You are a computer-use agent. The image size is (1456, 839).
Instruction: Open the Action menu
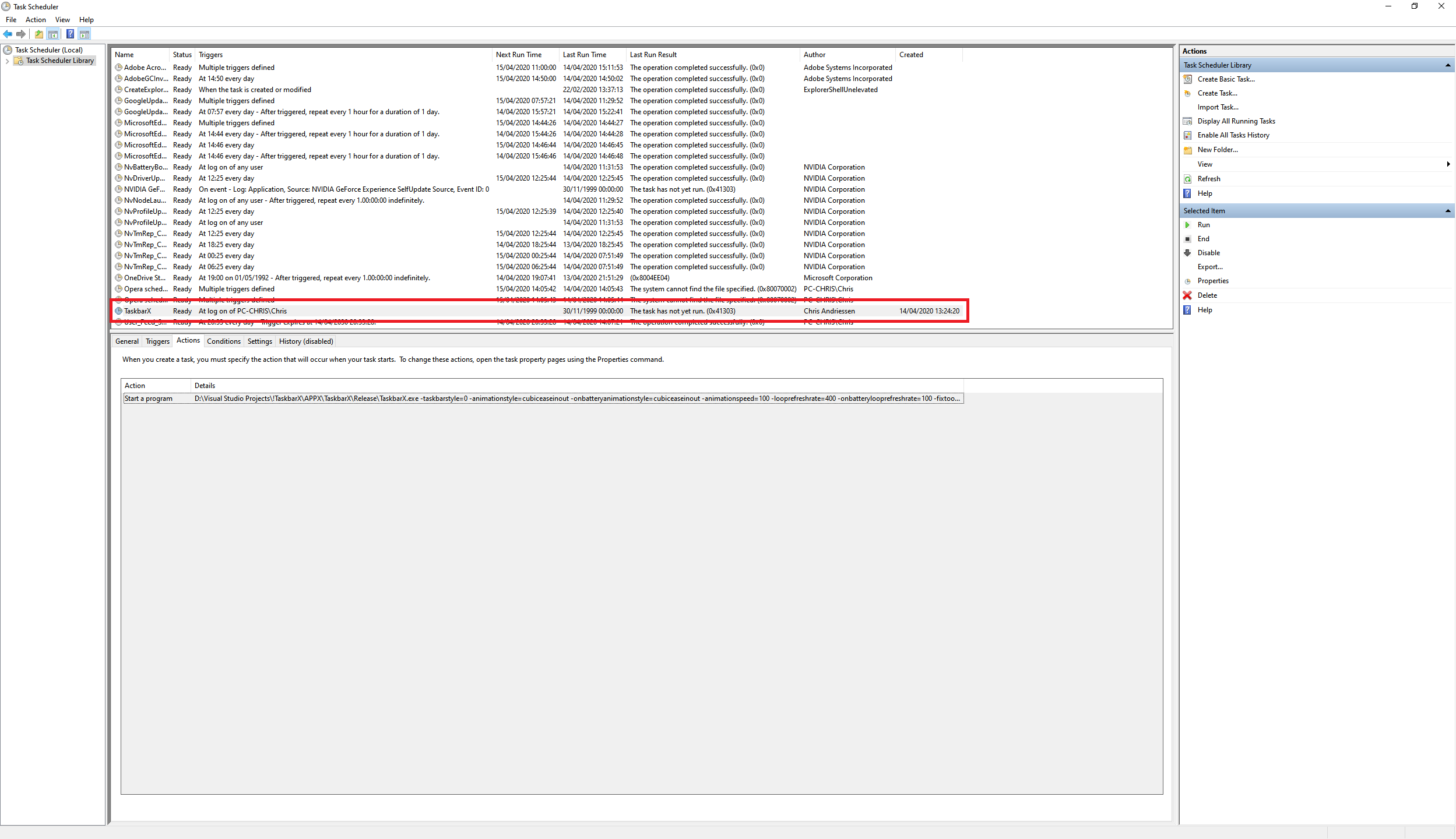(36, 19)
